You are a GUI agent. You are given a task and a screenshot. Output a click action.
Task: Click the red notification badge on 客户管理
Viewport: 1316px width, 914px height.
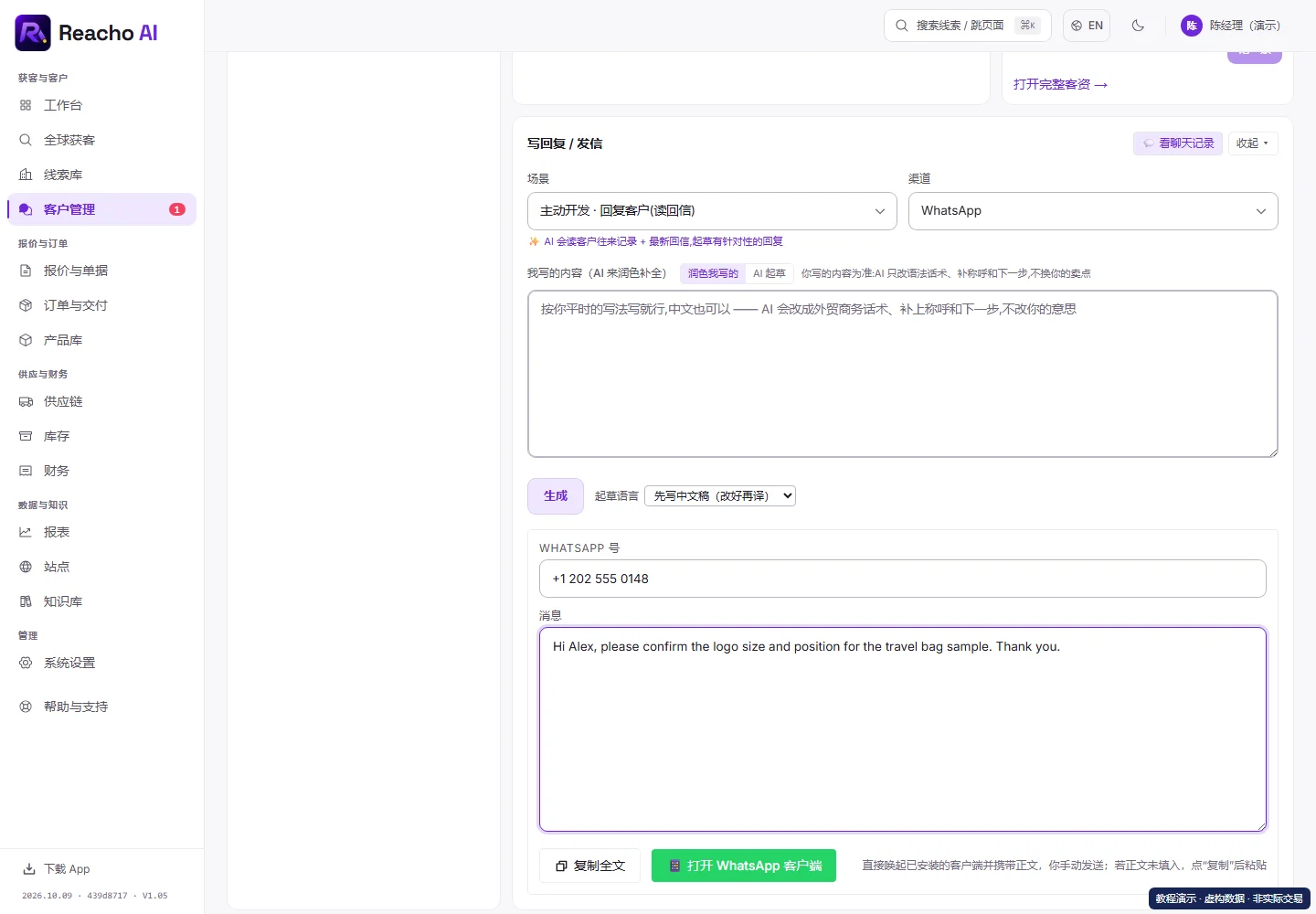point(177,209)
